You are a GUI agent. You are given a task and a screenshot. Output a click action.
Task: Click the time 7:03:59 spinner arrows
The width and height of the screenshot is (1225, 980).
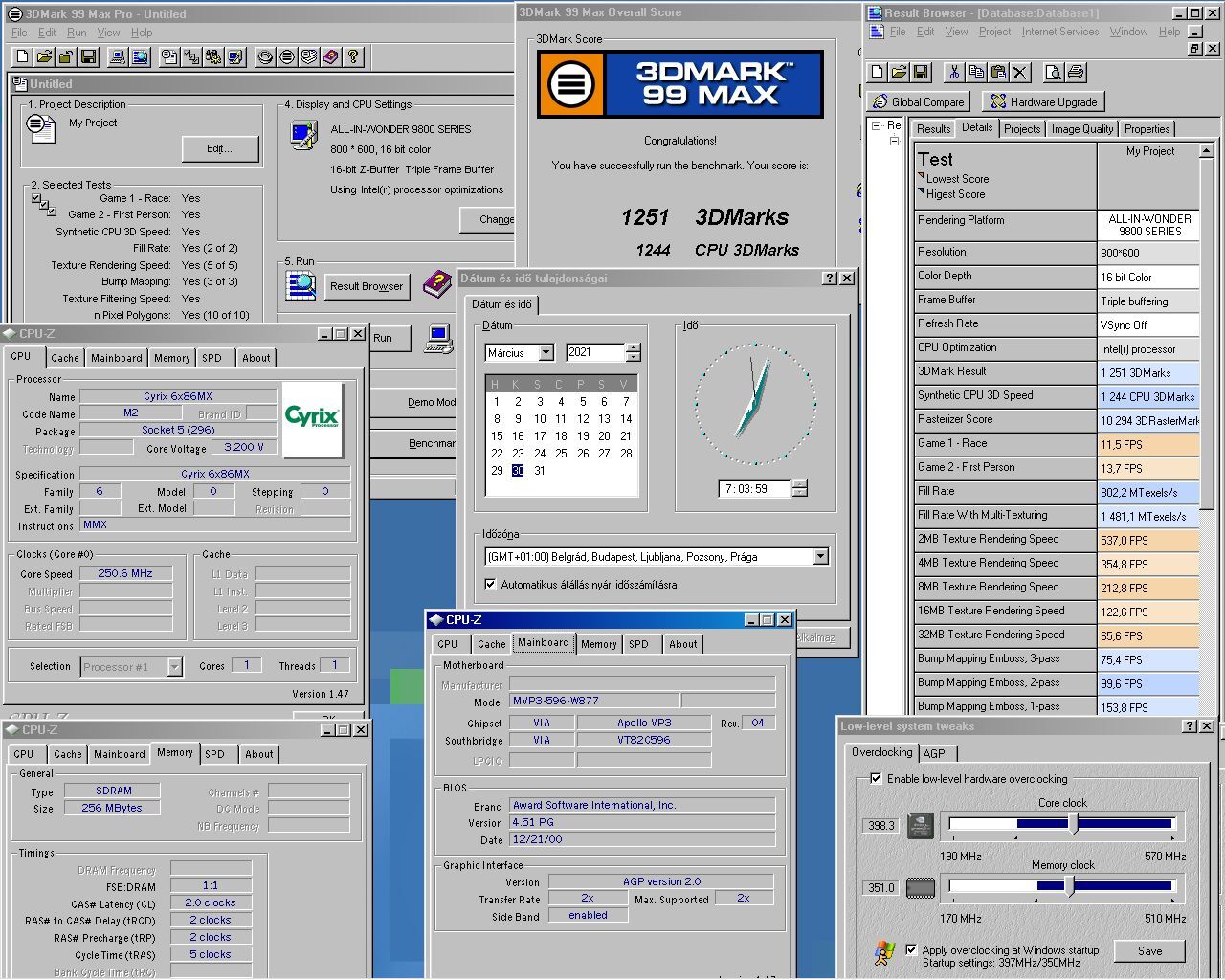point(799,488)
